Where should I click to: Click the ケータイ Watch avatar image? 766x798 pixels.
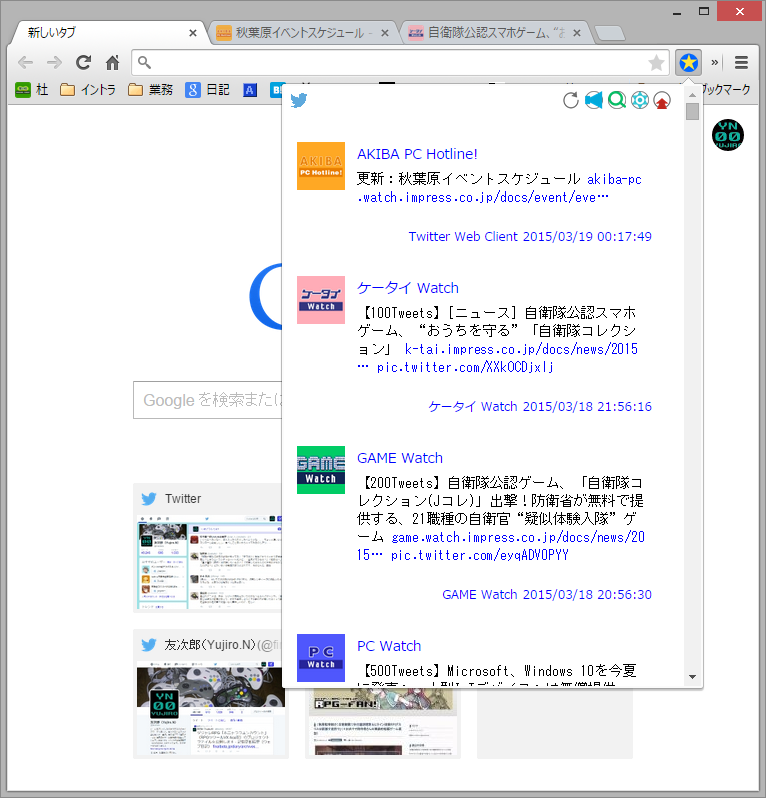point(321,300)
